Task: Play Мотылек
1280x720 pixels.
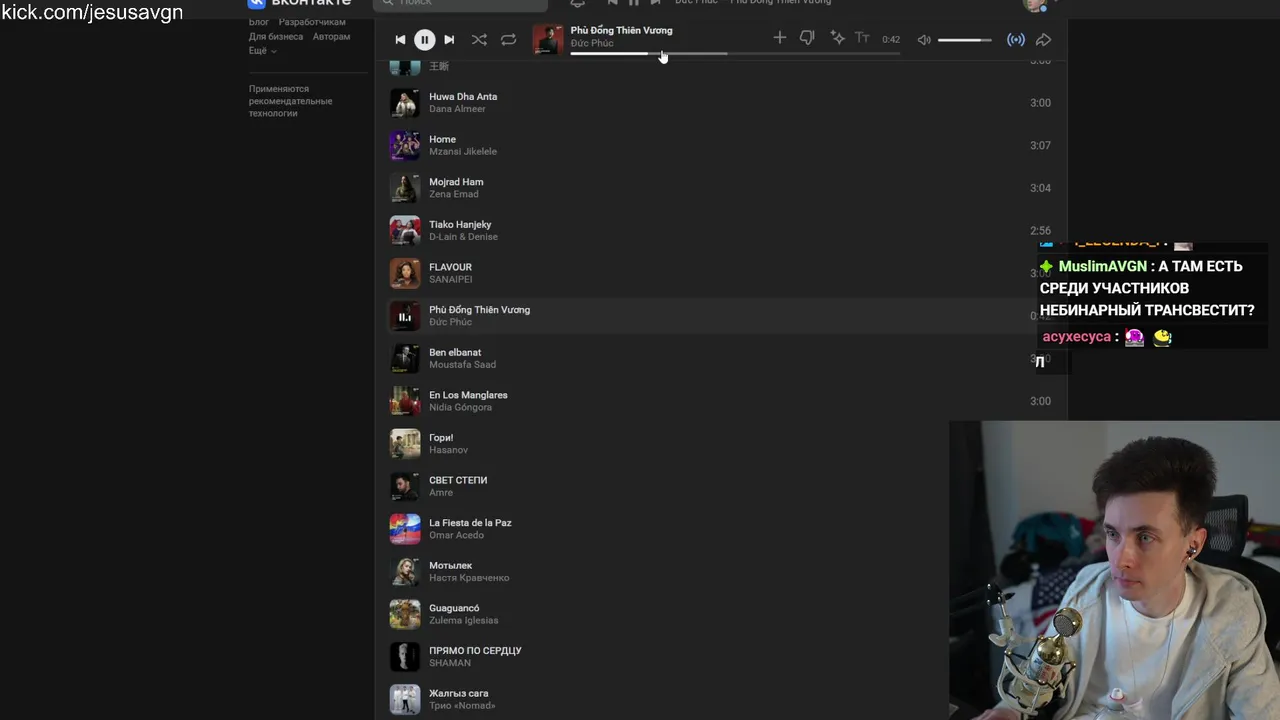Action: (x=450, y=566)
